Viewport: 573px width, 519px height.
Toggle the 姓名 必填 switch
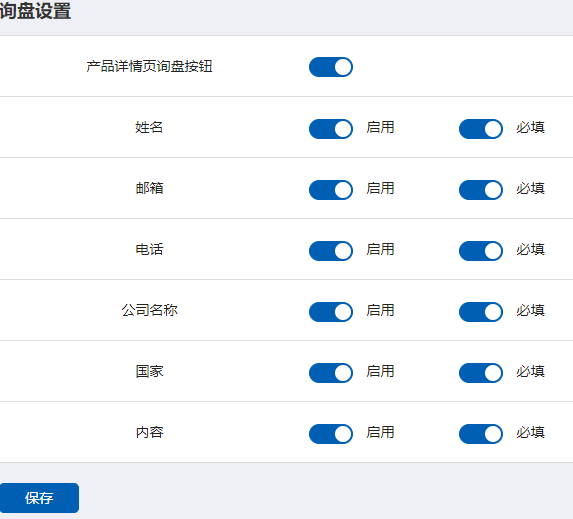(481, 129)
